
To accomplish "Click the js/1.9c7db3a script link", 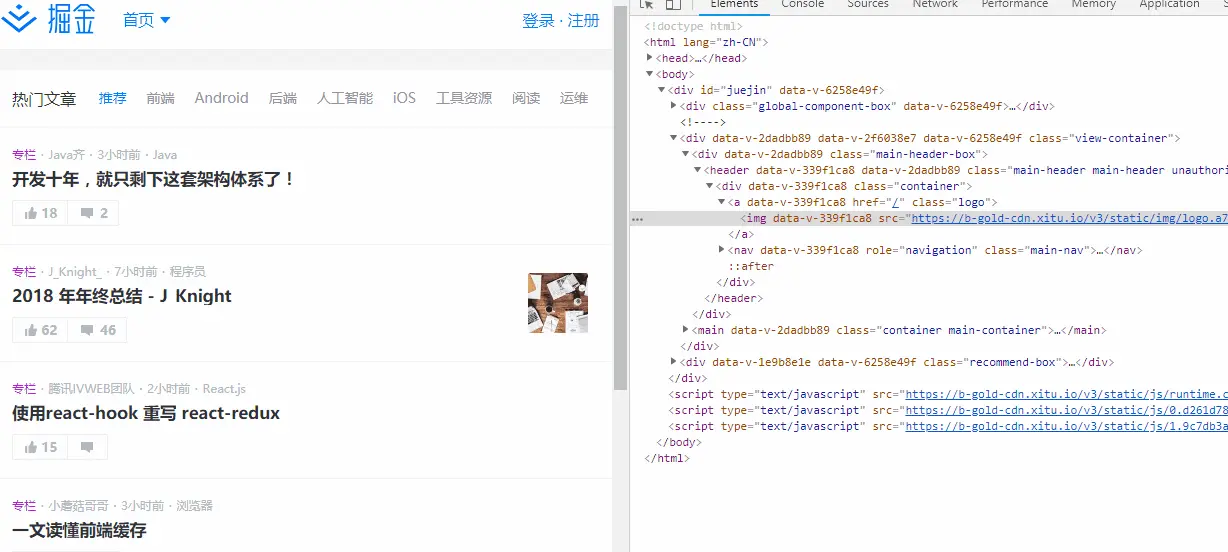I will point(1066,426).
